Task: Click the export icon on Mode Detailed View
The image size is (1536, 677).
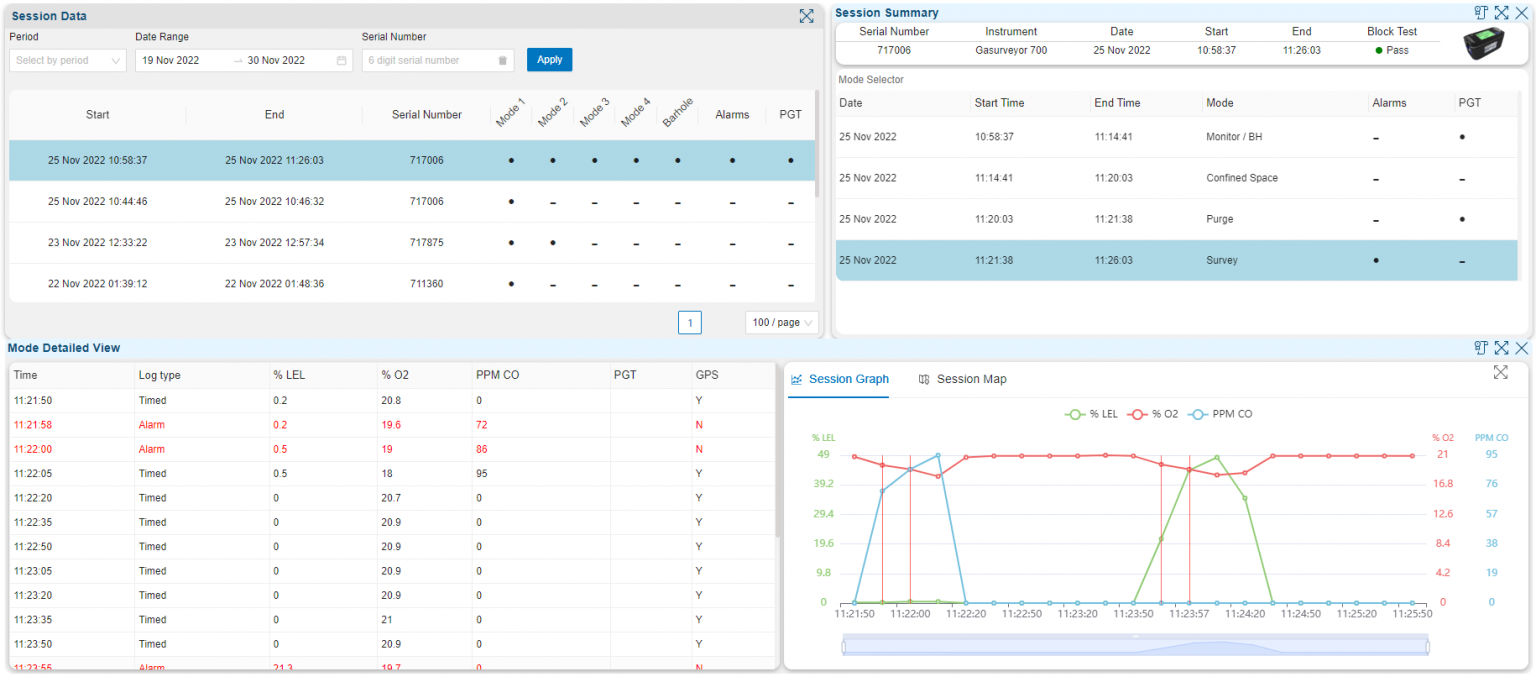Action: click(x=1481, y=347)
